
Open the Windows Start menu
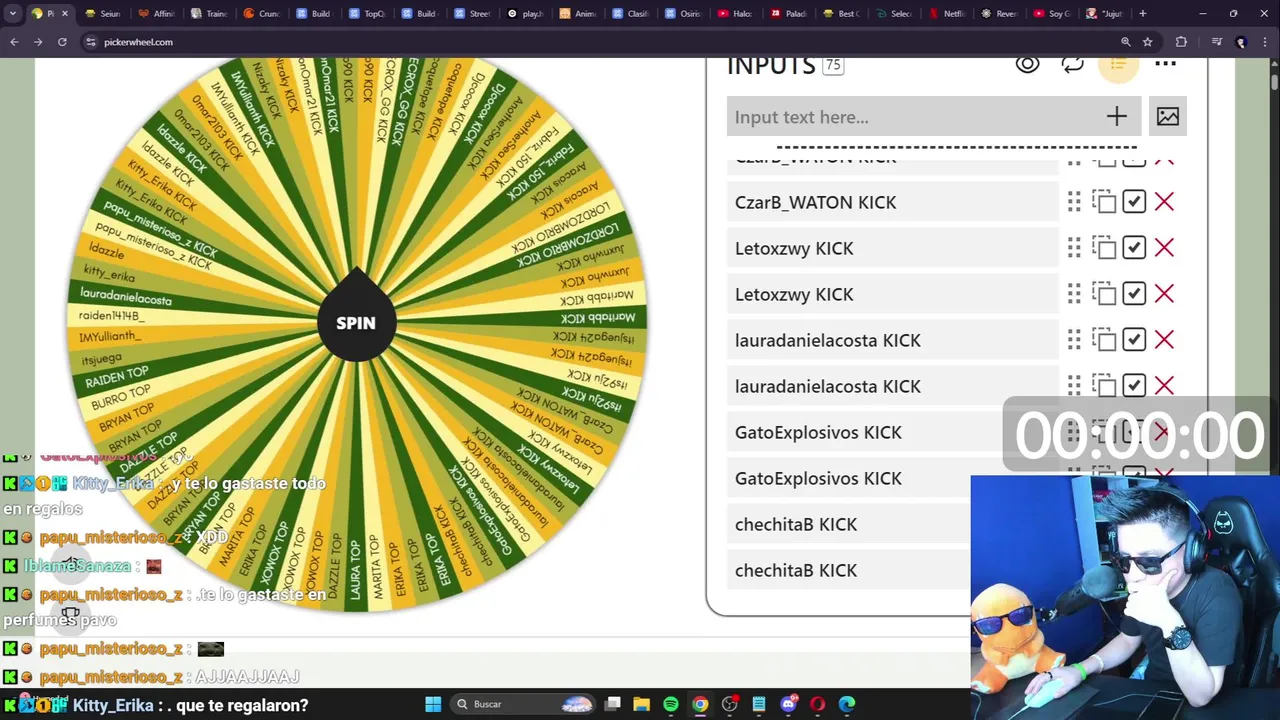pyautogui.click(x=433, y=704)
